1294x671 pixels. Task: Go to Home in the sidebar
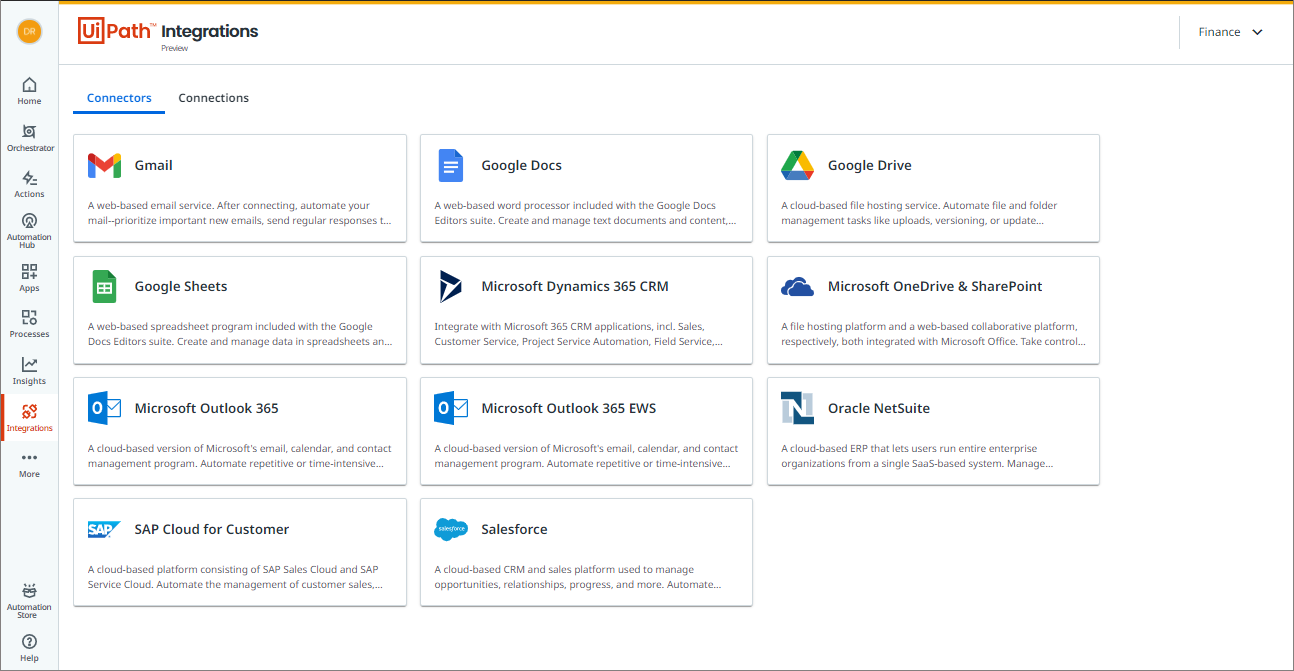click(29, 90)
